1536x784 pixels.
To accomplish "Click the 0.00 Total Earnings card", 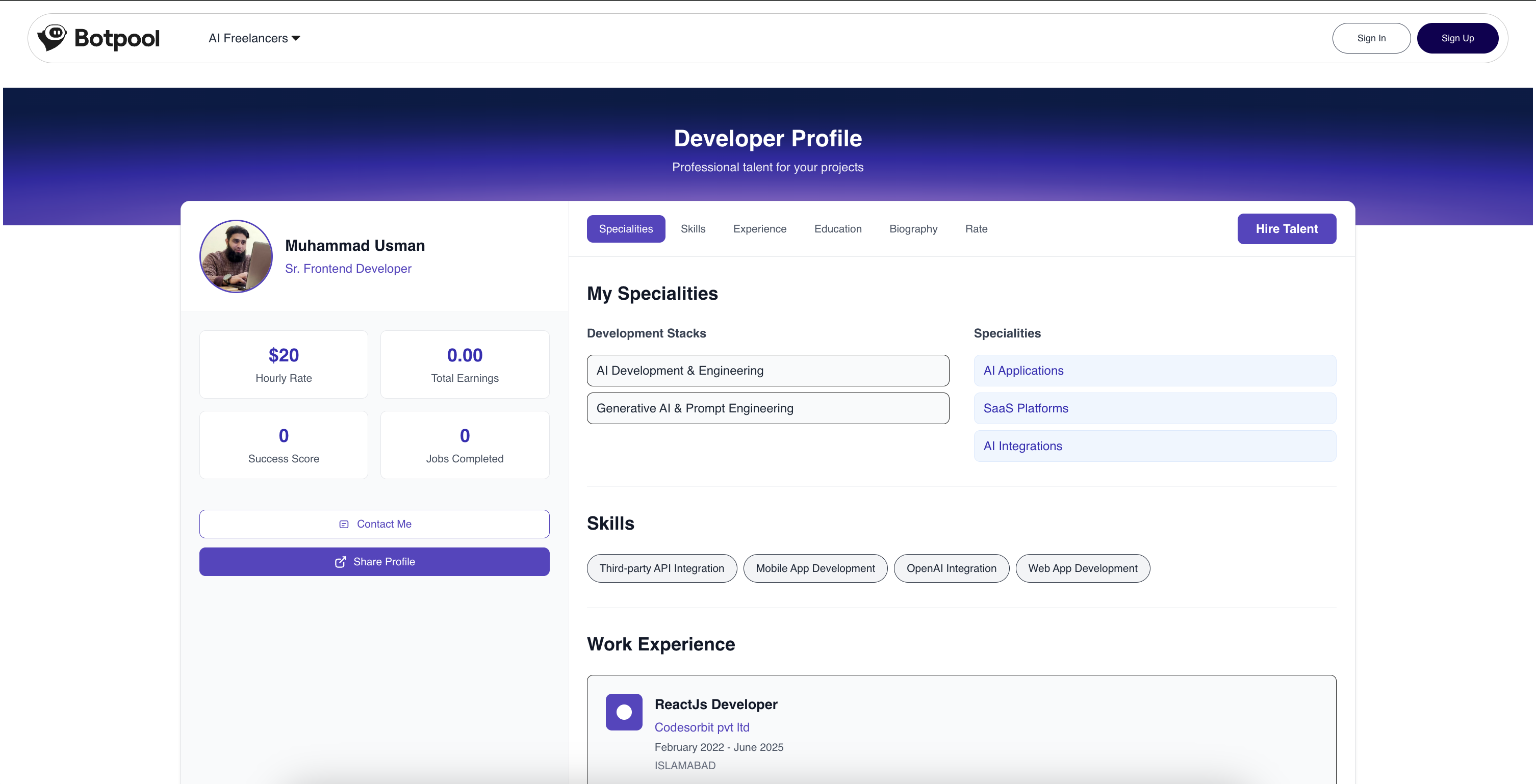I will click(x=465, y=364).
